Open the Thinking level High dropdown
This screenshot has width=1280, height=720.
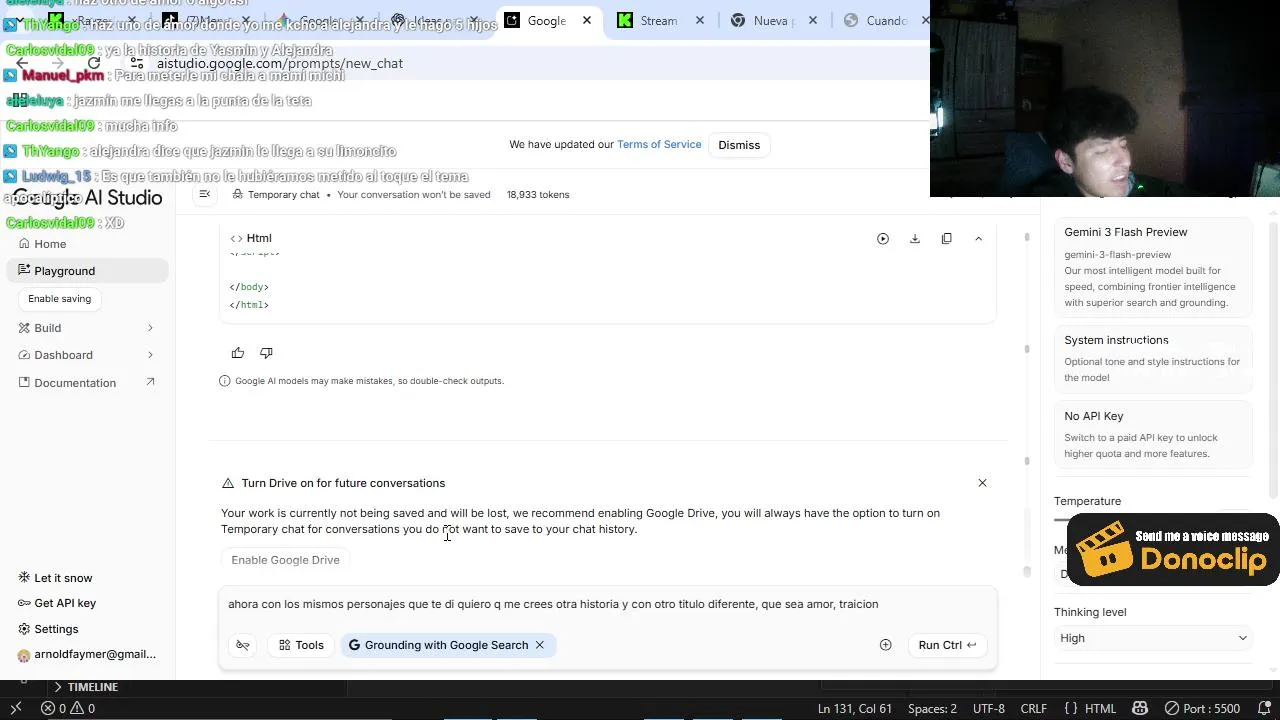coord(1153,638)
